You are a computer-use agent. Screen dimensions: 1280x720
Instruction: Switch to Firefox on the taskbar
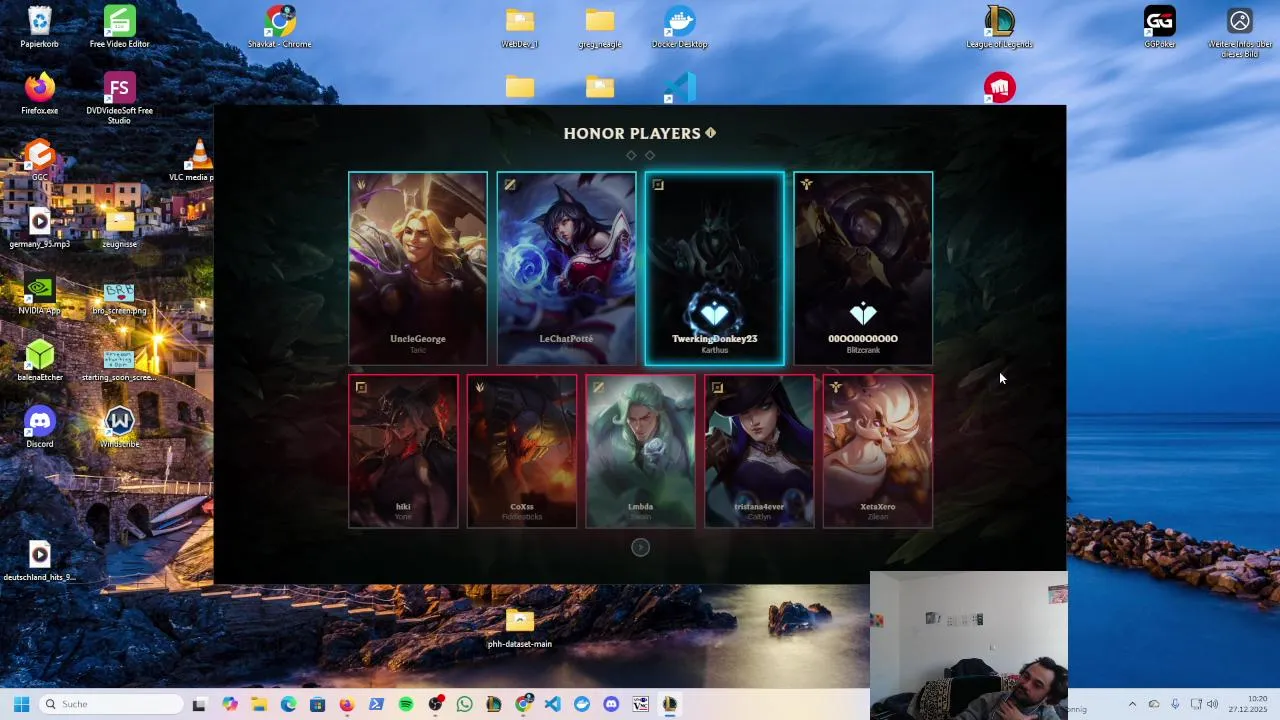tap(346, 704)
